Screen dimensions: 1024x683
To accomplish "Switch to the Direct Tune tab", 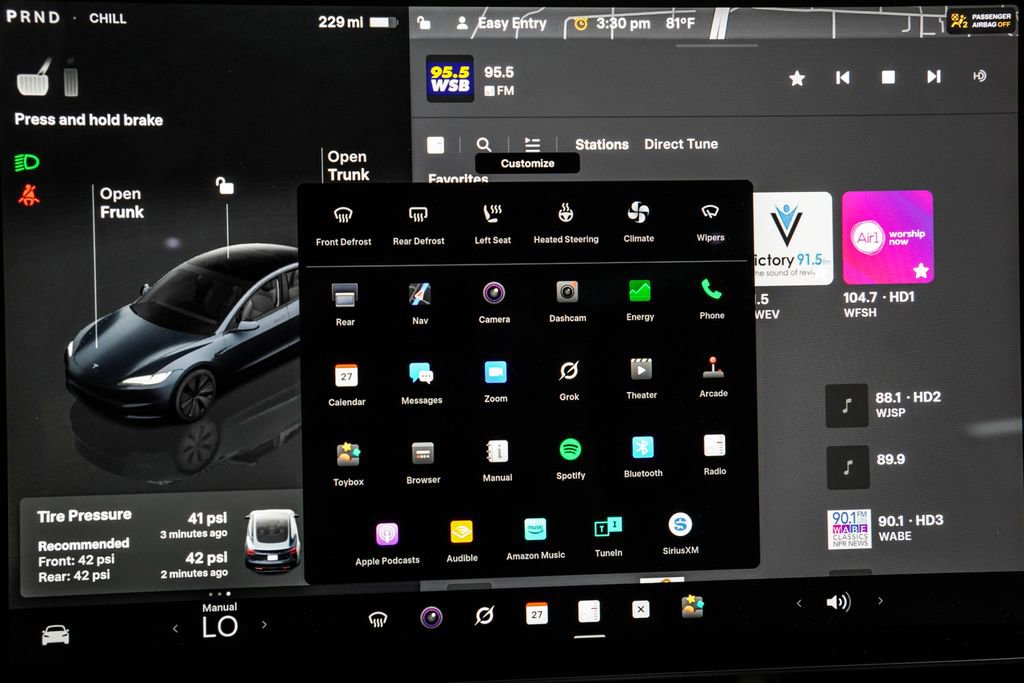I will 681,144.
